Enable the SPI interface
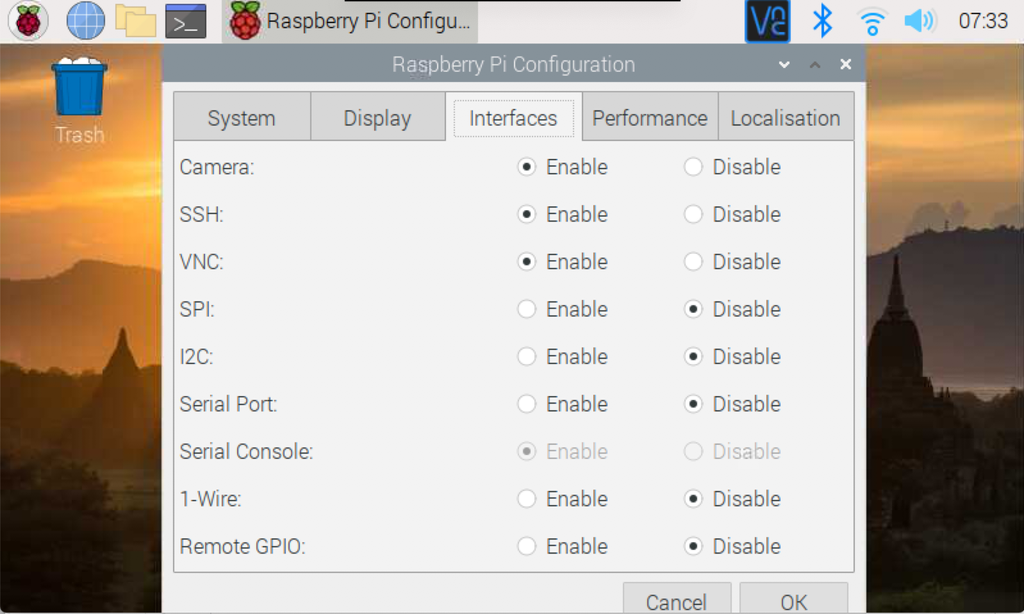 525,309
